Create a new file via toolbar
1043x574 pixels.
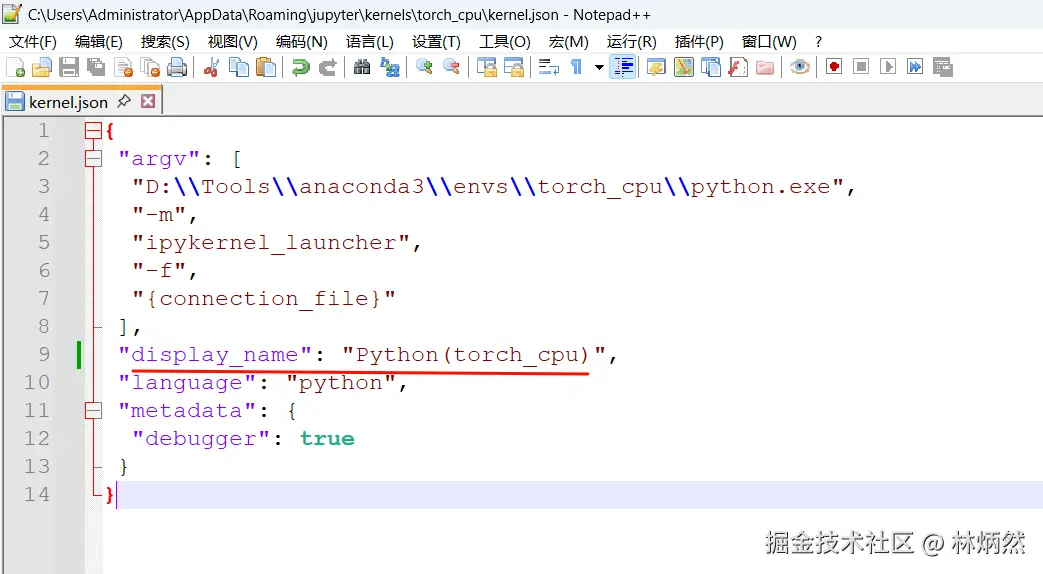[15, 67]
